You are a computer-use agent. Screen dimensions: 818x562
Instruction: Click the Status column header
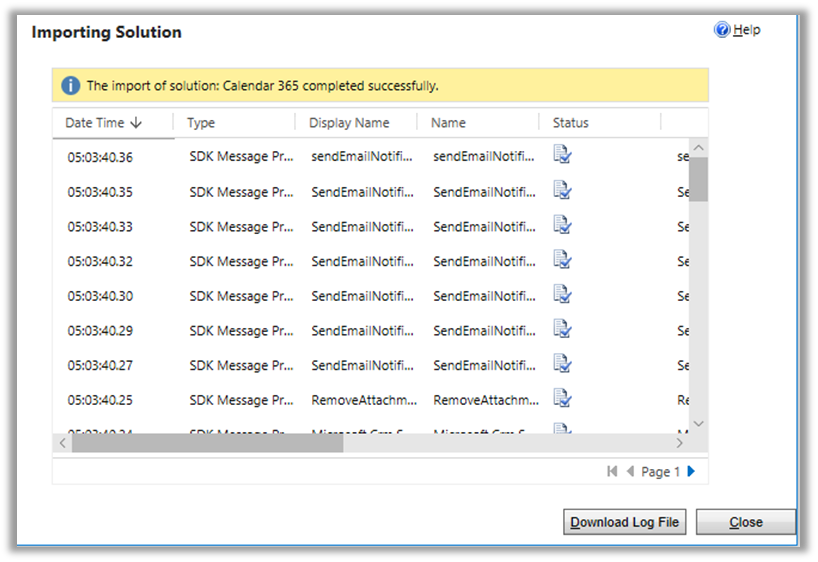click(571, 123)
